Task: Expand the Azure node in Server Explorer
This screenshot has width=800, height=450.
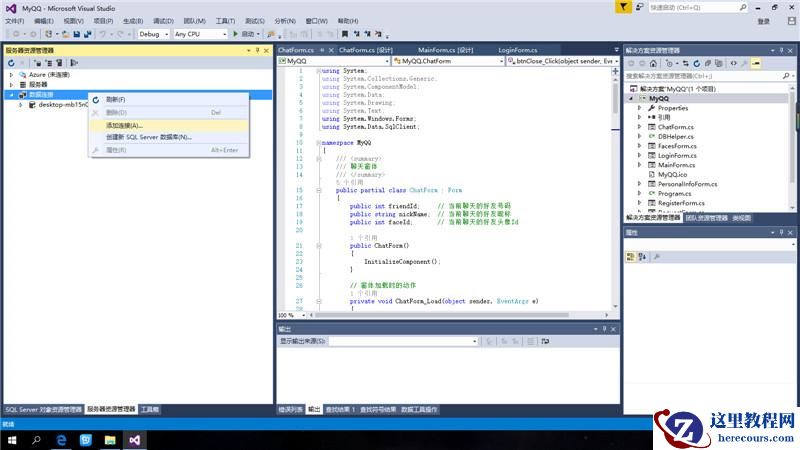Action: [x=11, y=75]
